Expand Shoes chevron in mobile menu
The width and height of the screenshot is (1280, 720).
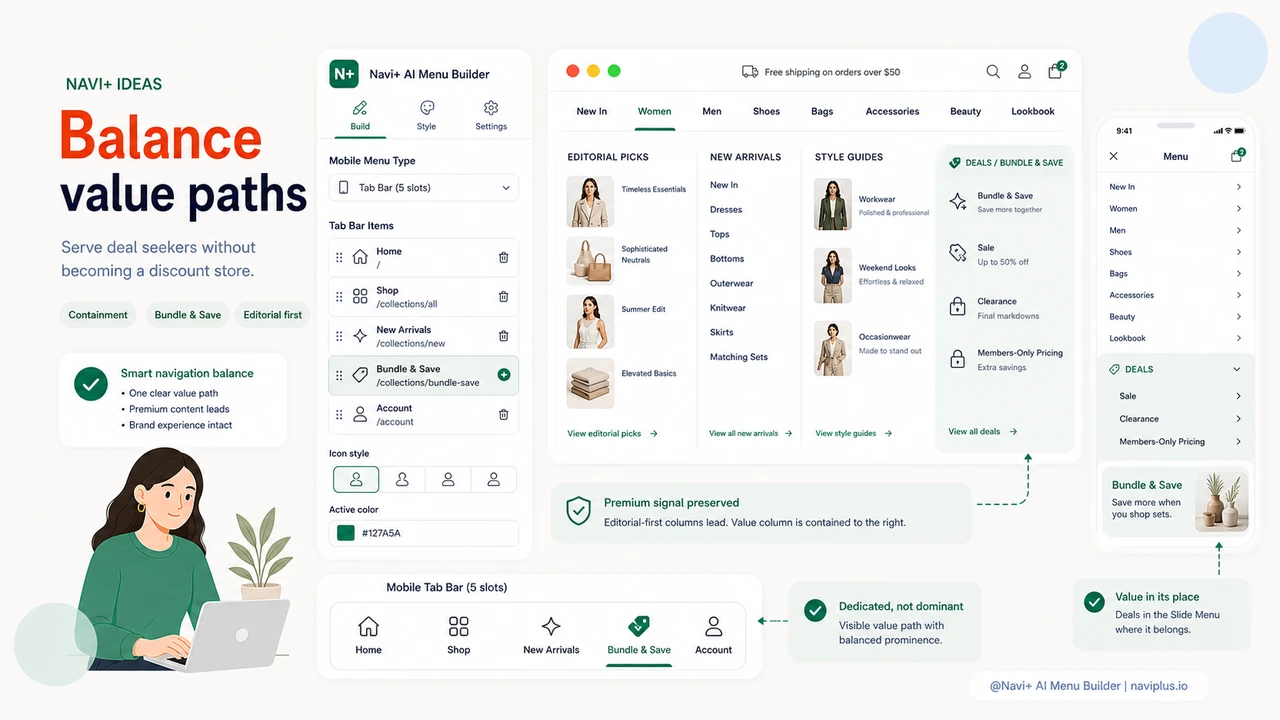pyautogui.click(x=1238, y=252)
